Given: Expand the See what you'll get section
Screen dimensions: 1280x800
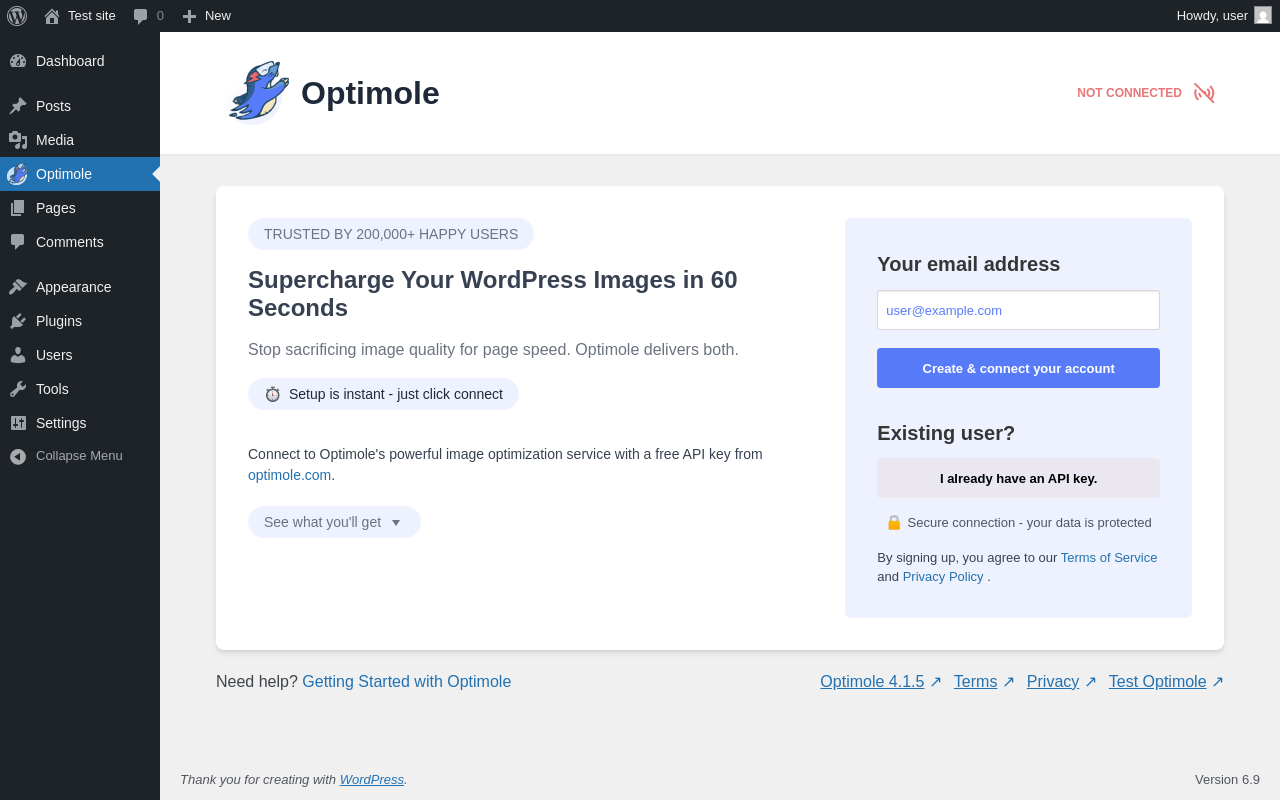Looking at the screenshot, I should [x=334, y=522].
